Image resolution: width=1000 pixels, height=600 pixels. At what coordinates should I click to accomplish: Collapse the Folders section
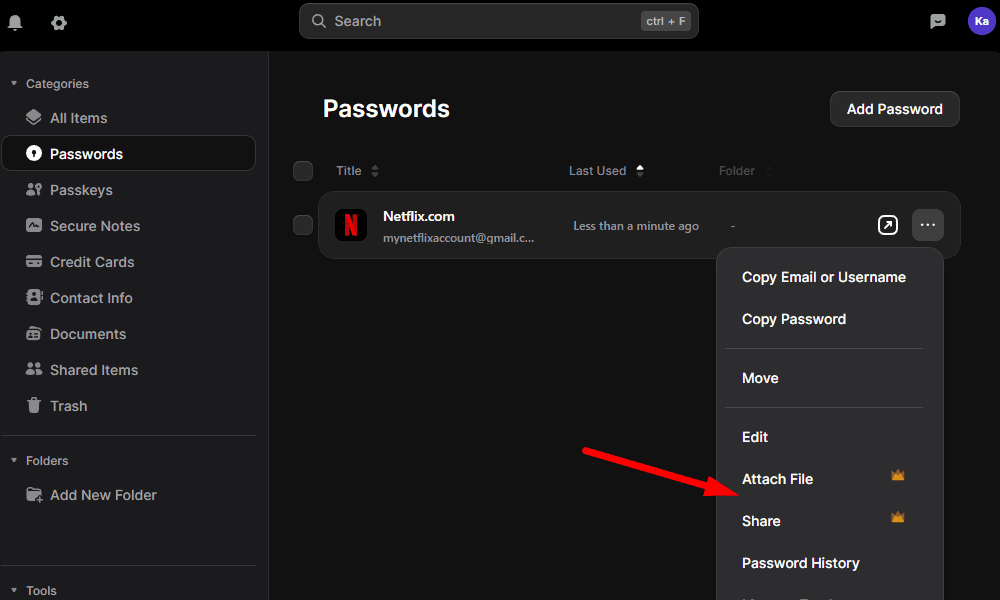coord(14,461)
